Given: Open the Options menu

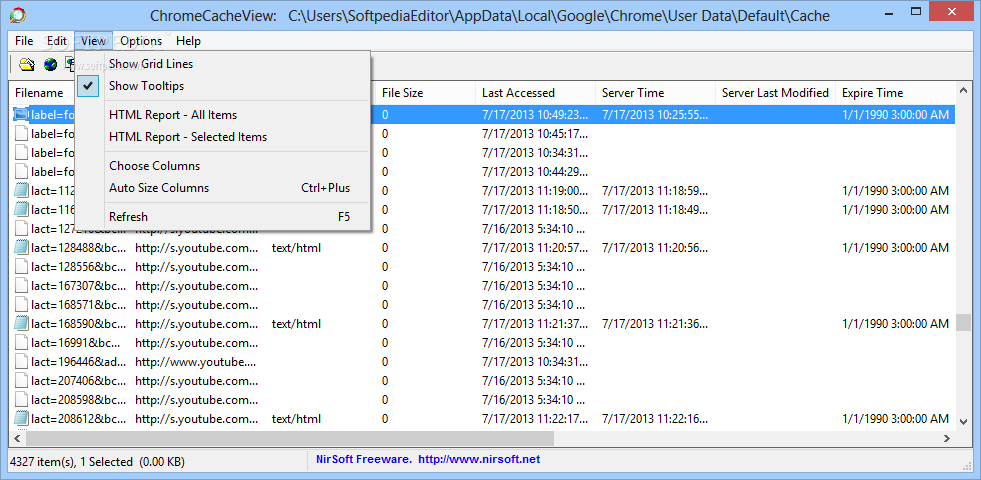Looking at the screenshot, I should click(x=141, y=41).
